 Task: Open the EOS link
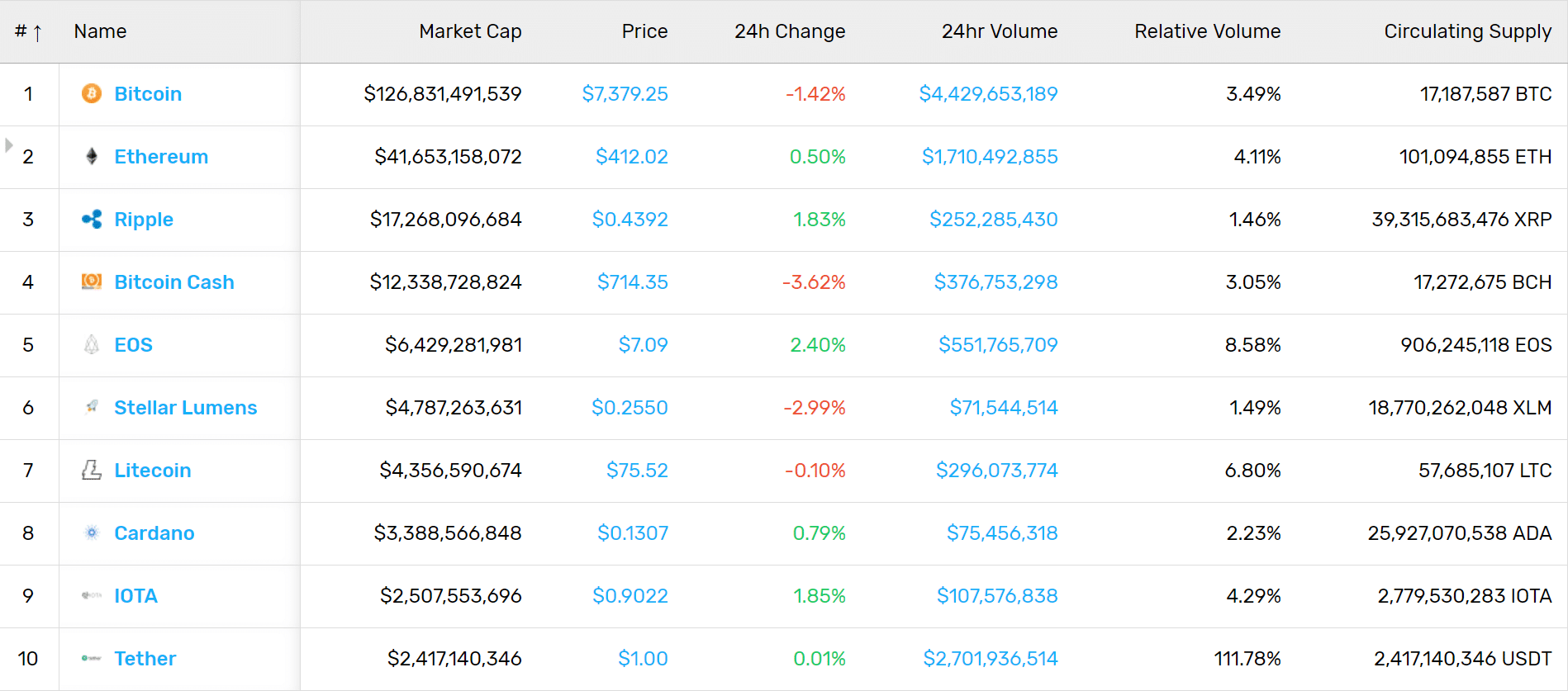pyautogui.click(x=133, y=345)
